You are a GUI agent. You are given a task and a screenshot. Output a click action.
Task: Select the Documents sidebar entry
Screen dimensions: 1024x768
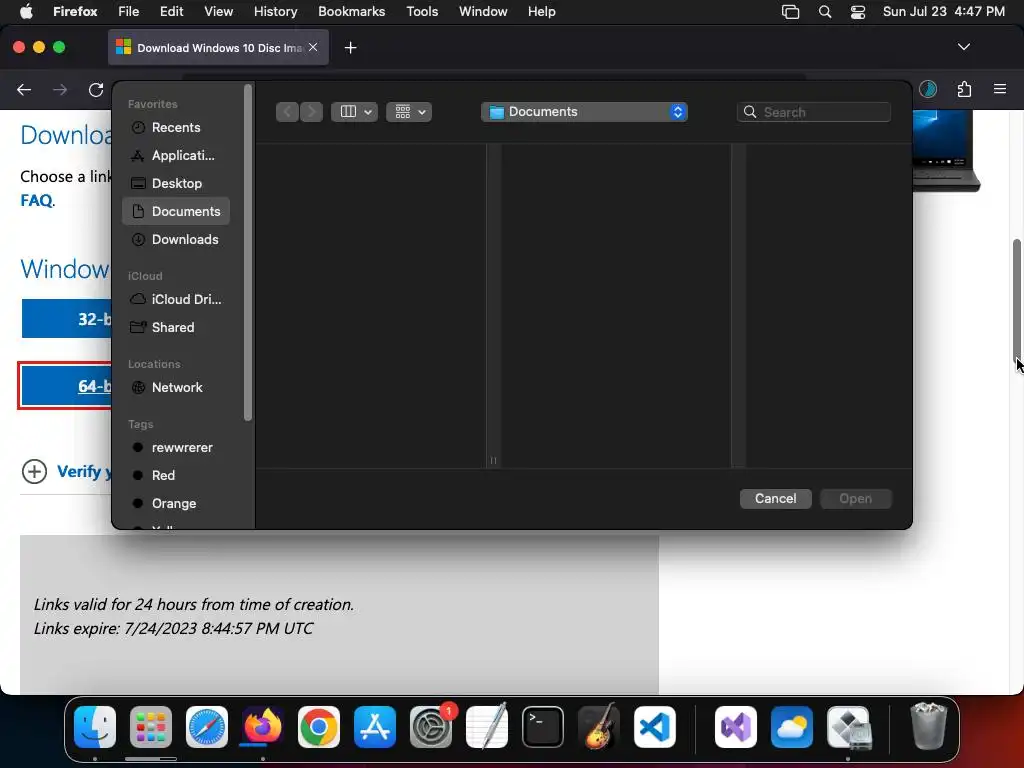pos(175,212)
